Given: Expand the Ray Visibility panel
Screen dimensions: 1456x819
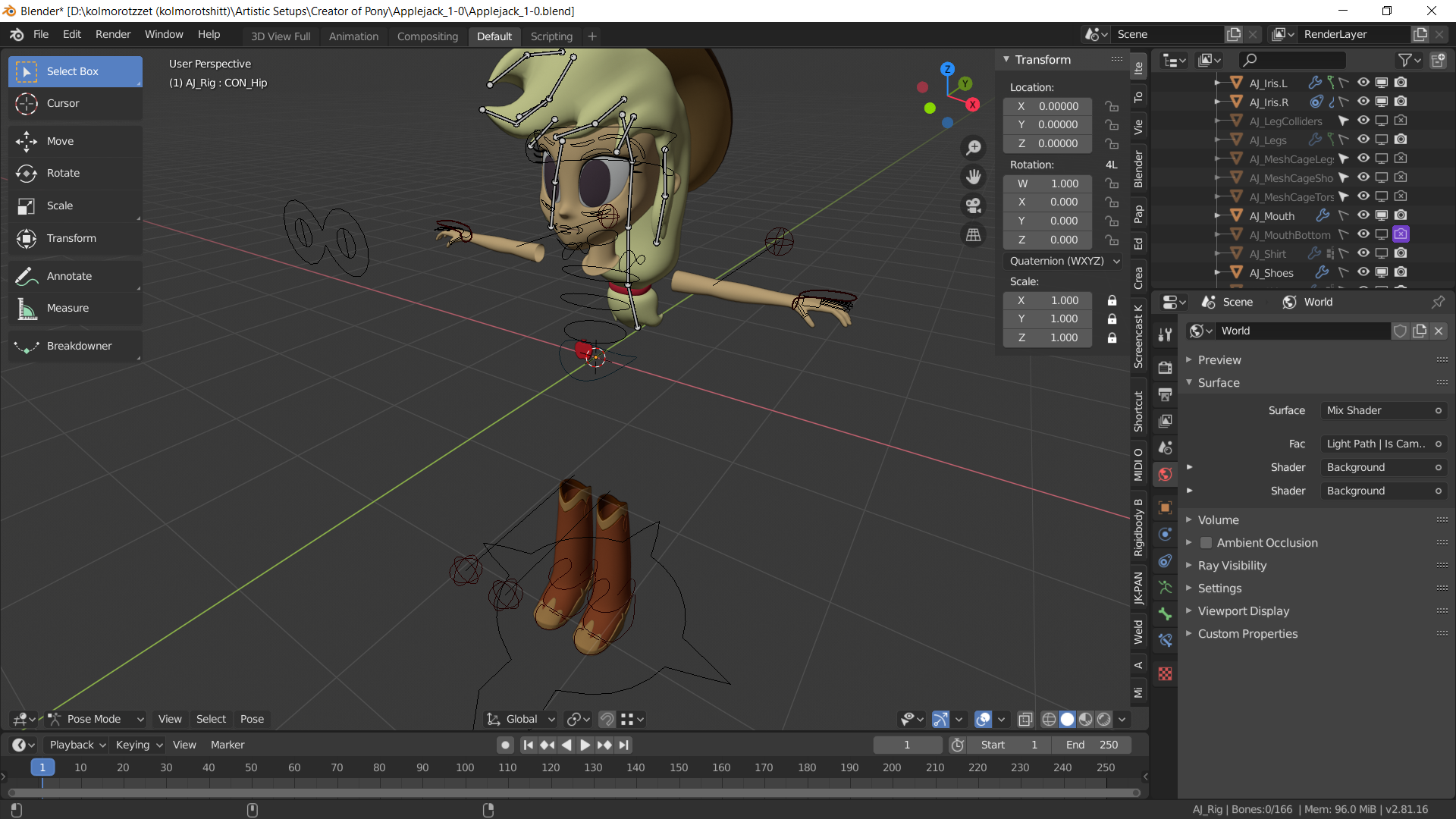Looking at the screenshot, I should coord(1232,566).
